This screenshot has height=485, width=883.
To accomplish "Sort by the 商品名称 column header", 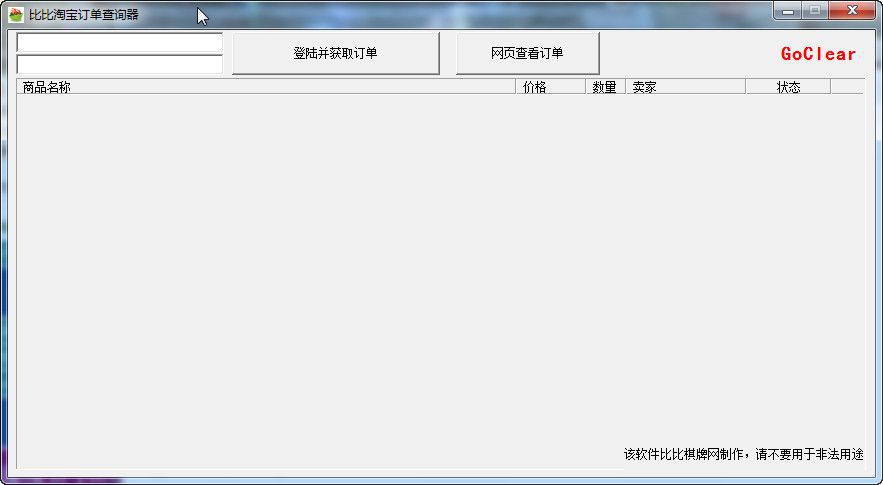I will [x=266, y=87].
